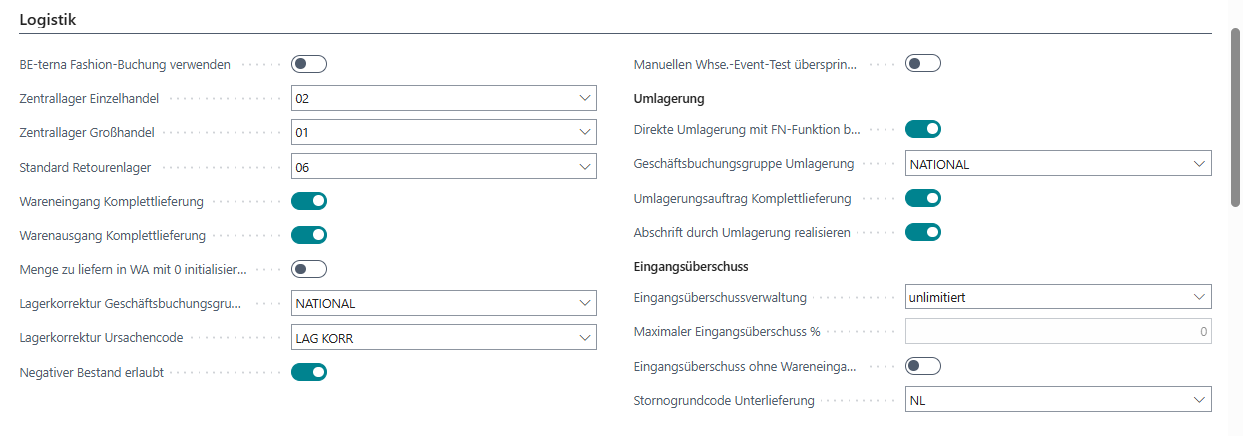Enable Eingangsüberschuss ohne Wareneingang switch
The image size is (1256, 436).
[x=923, y=366]
